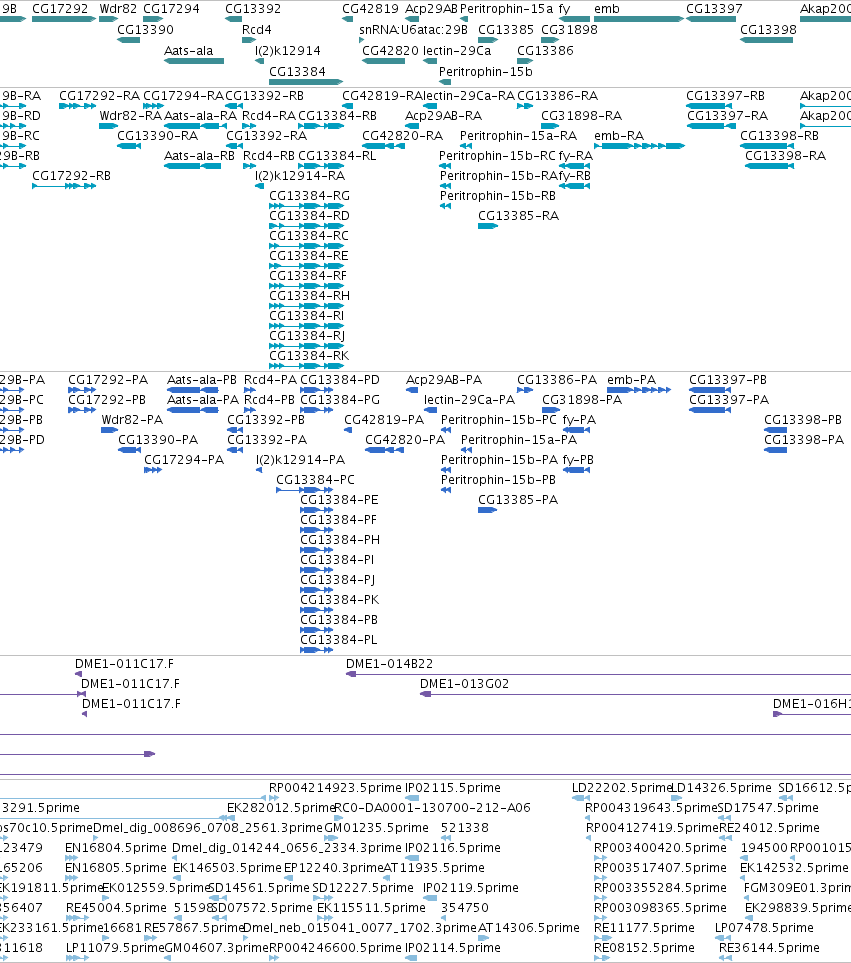Viewport: 851px width, 963px height.
Task: Select the 'CG13398-RB' transcript label
Action: click(x=779, y=136)
